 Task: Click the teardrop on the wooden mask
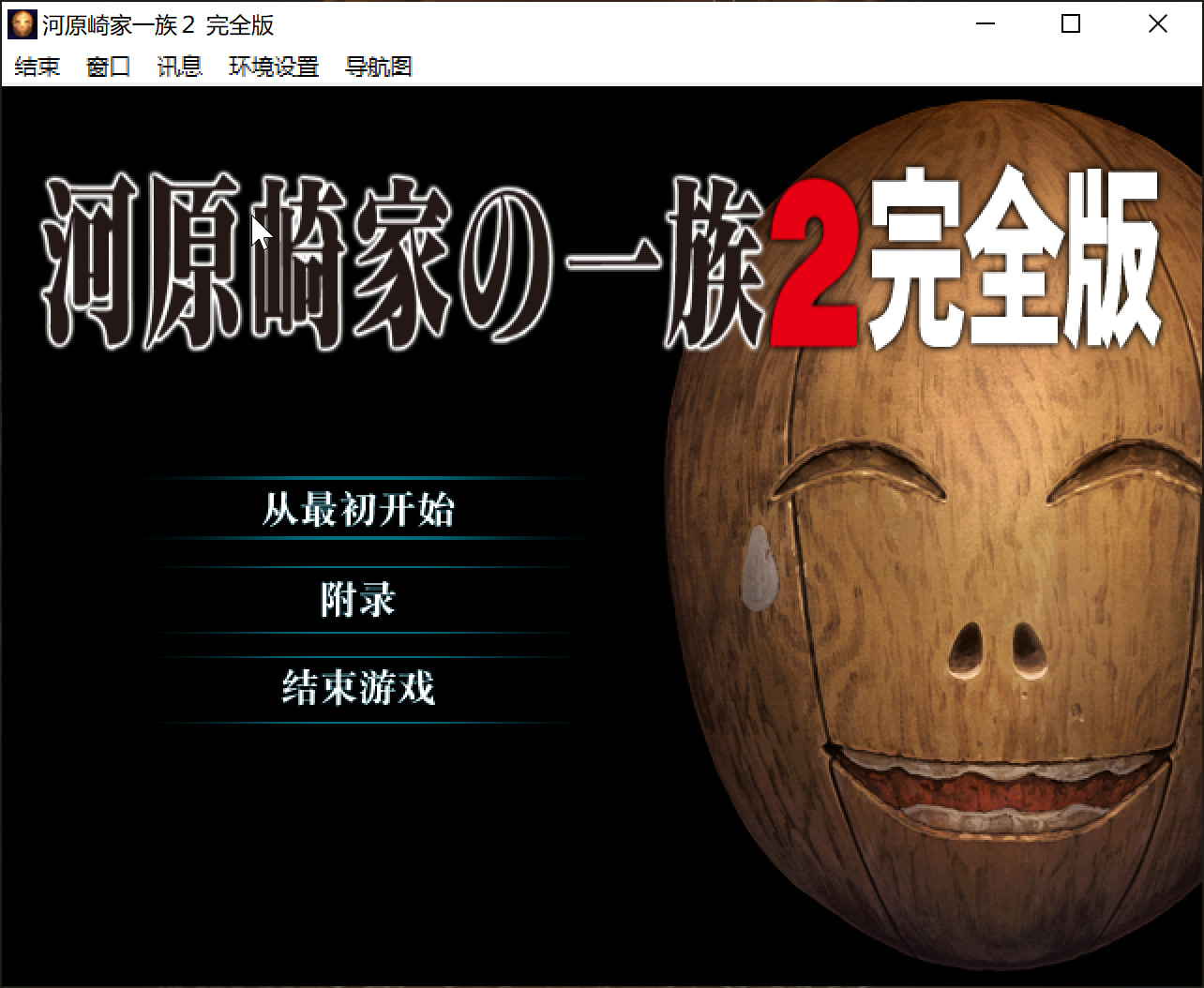[759, 568]
